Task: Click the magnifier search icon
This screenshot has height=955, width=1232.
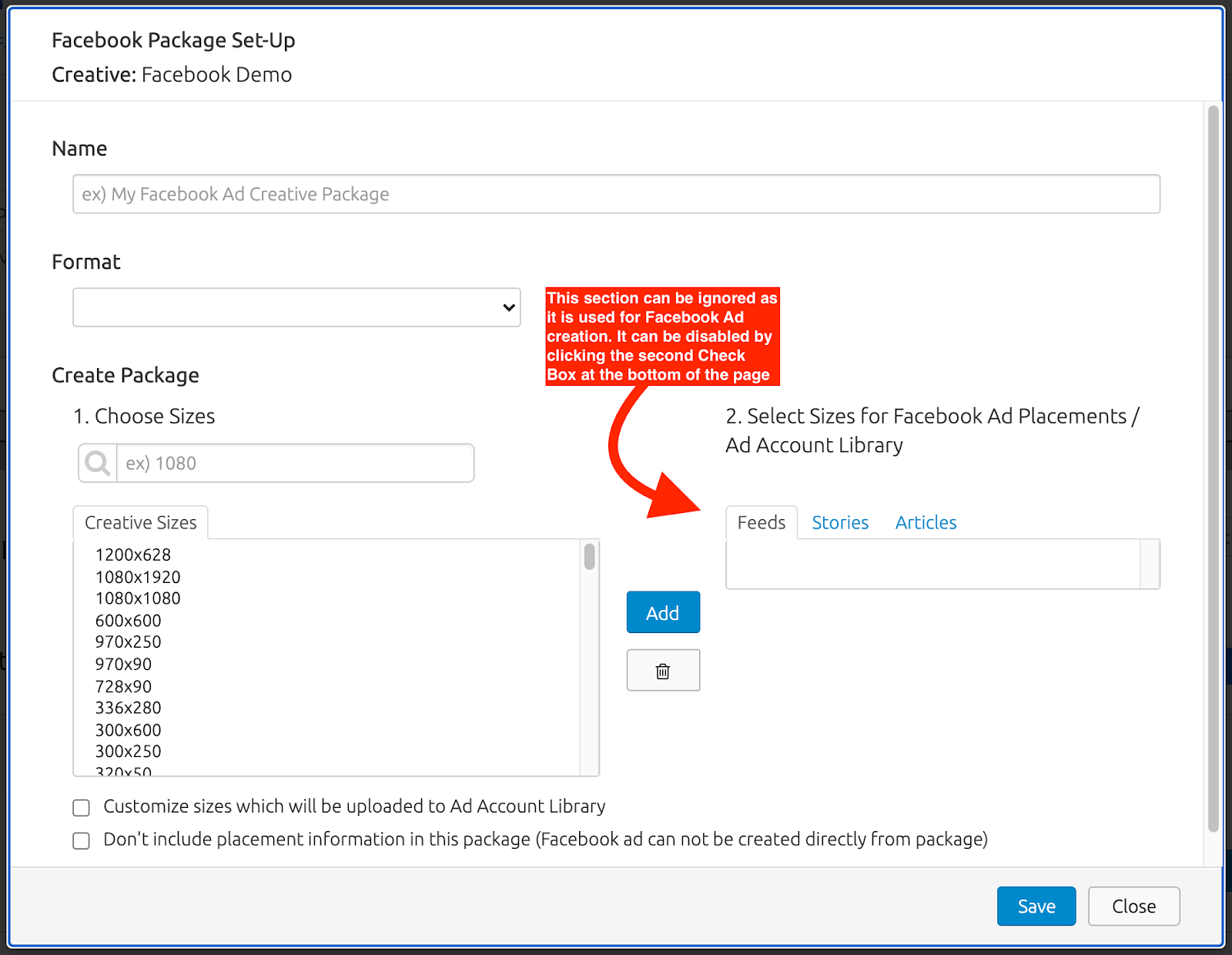Action: [98, 463]
